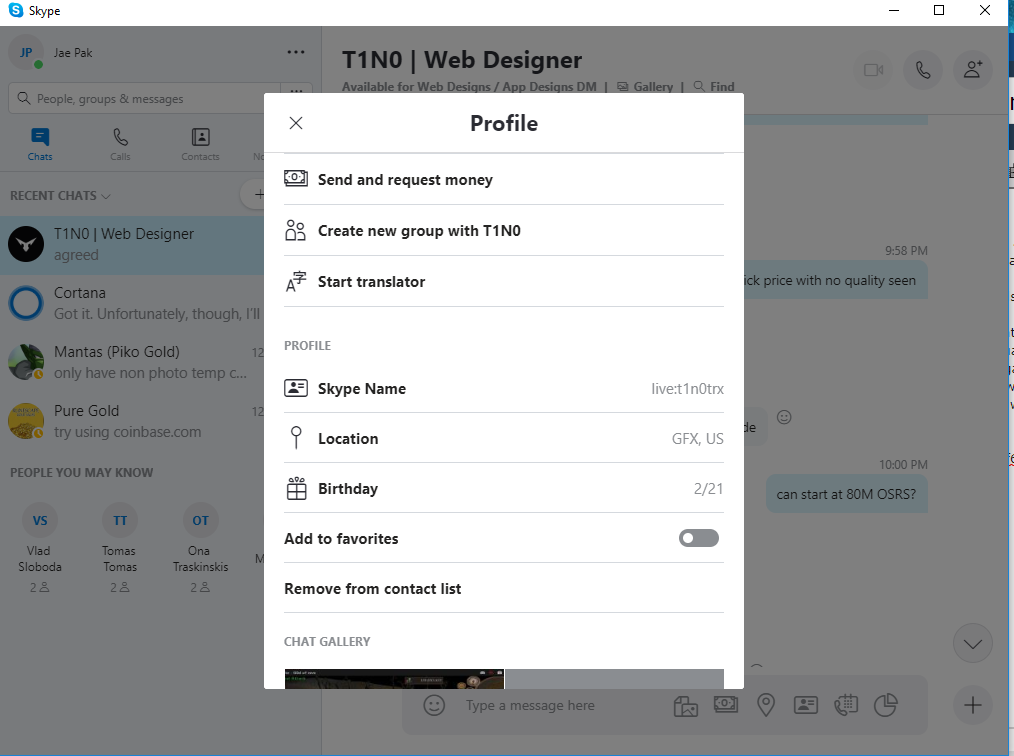Start an audio call

[x=923, y=70]
